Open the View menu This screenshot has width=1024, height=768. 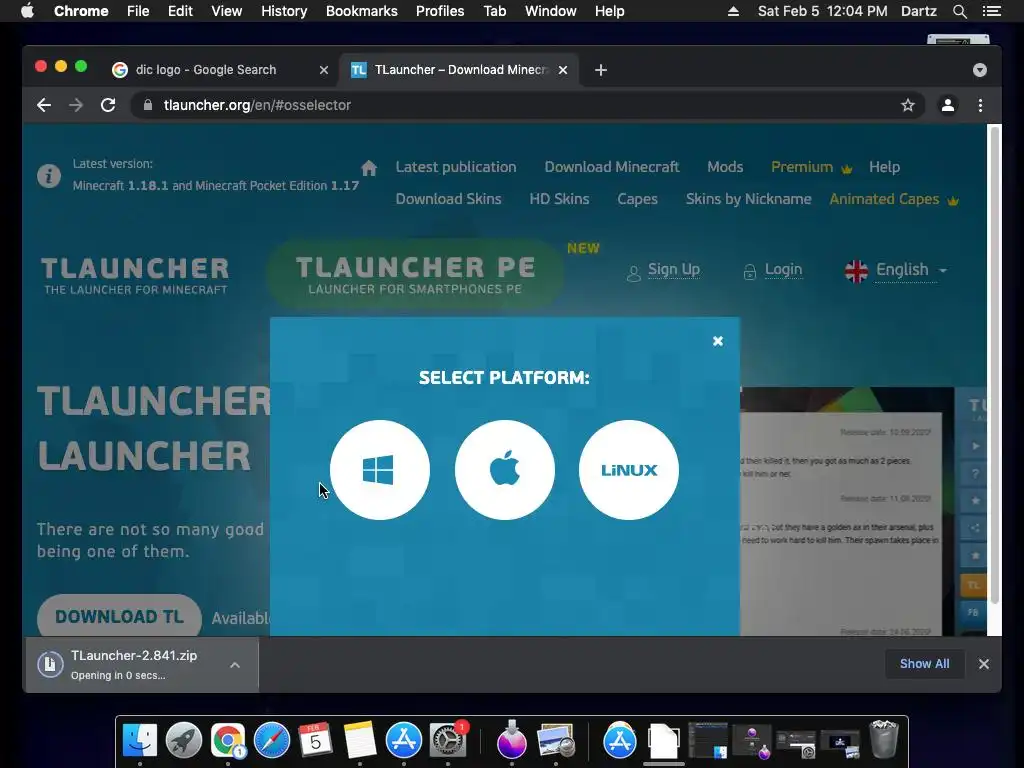[227, 11]
